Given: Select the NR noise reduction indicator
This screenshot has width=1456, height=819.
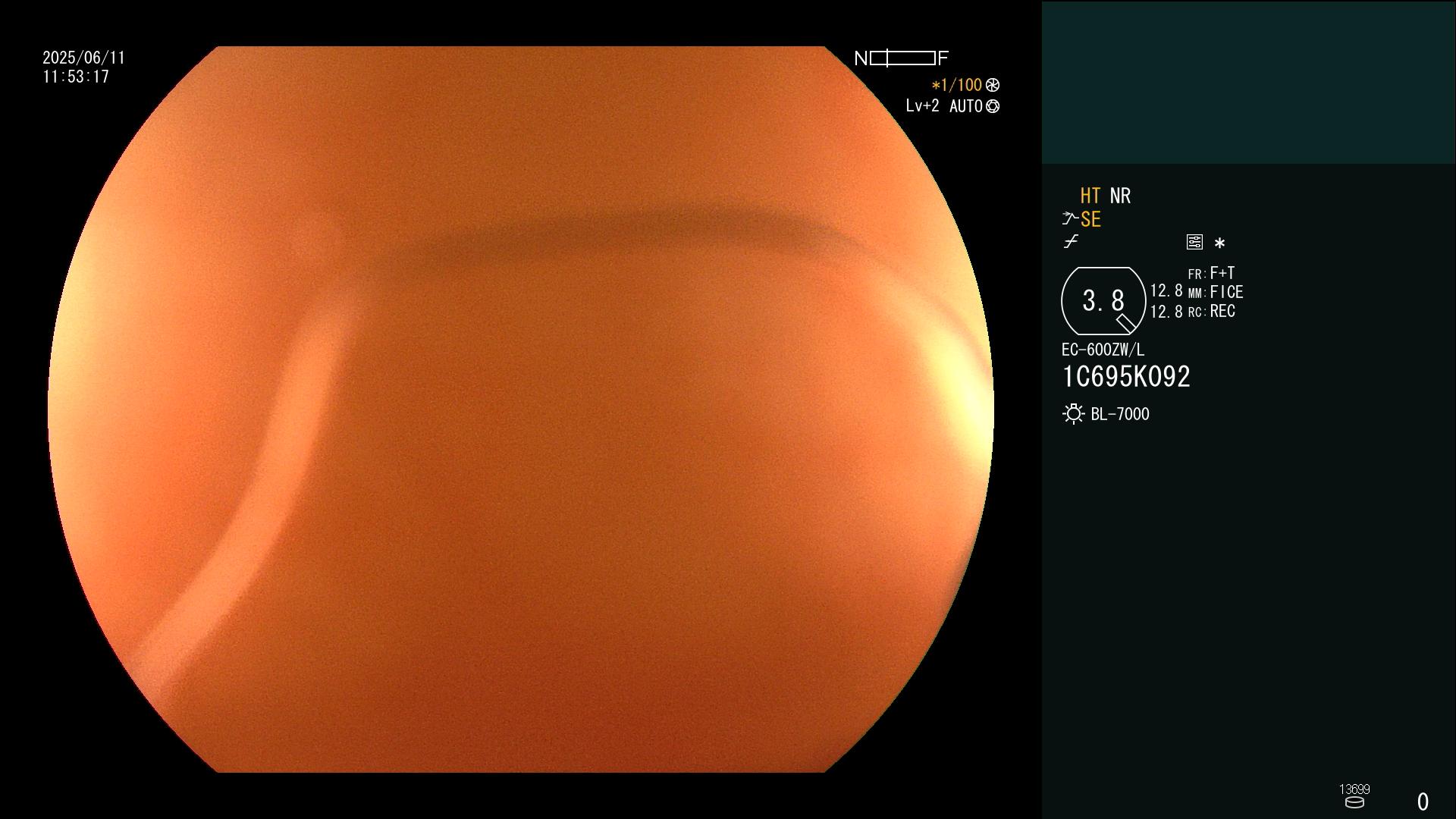Looking at the screenshot, I should click(1120, 196).
